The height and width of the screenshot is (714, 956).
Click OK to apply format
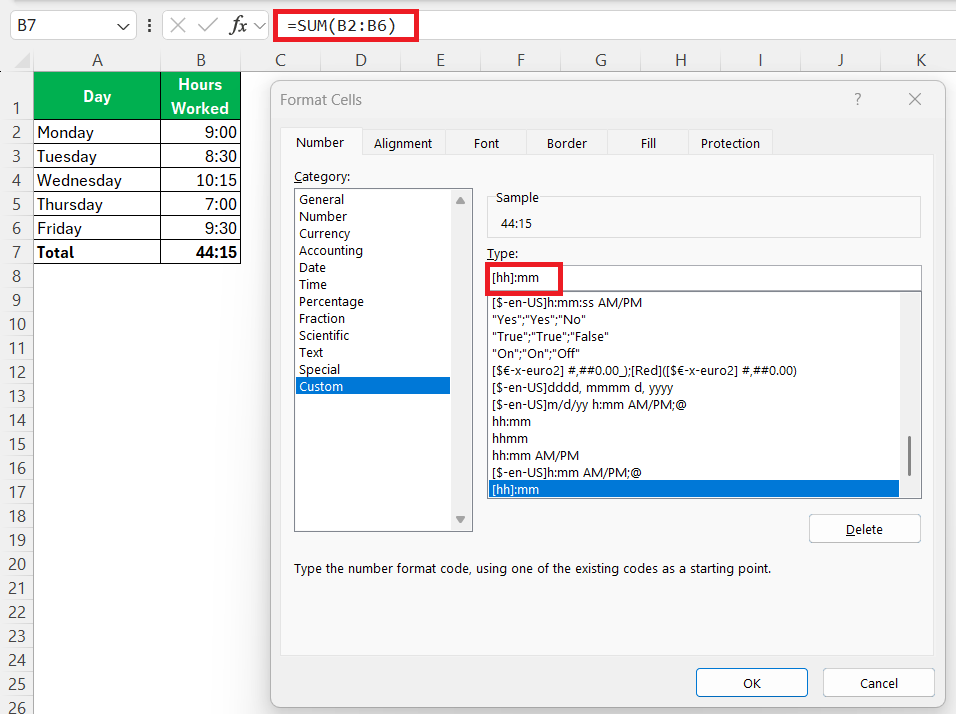[x=752, y=683]
